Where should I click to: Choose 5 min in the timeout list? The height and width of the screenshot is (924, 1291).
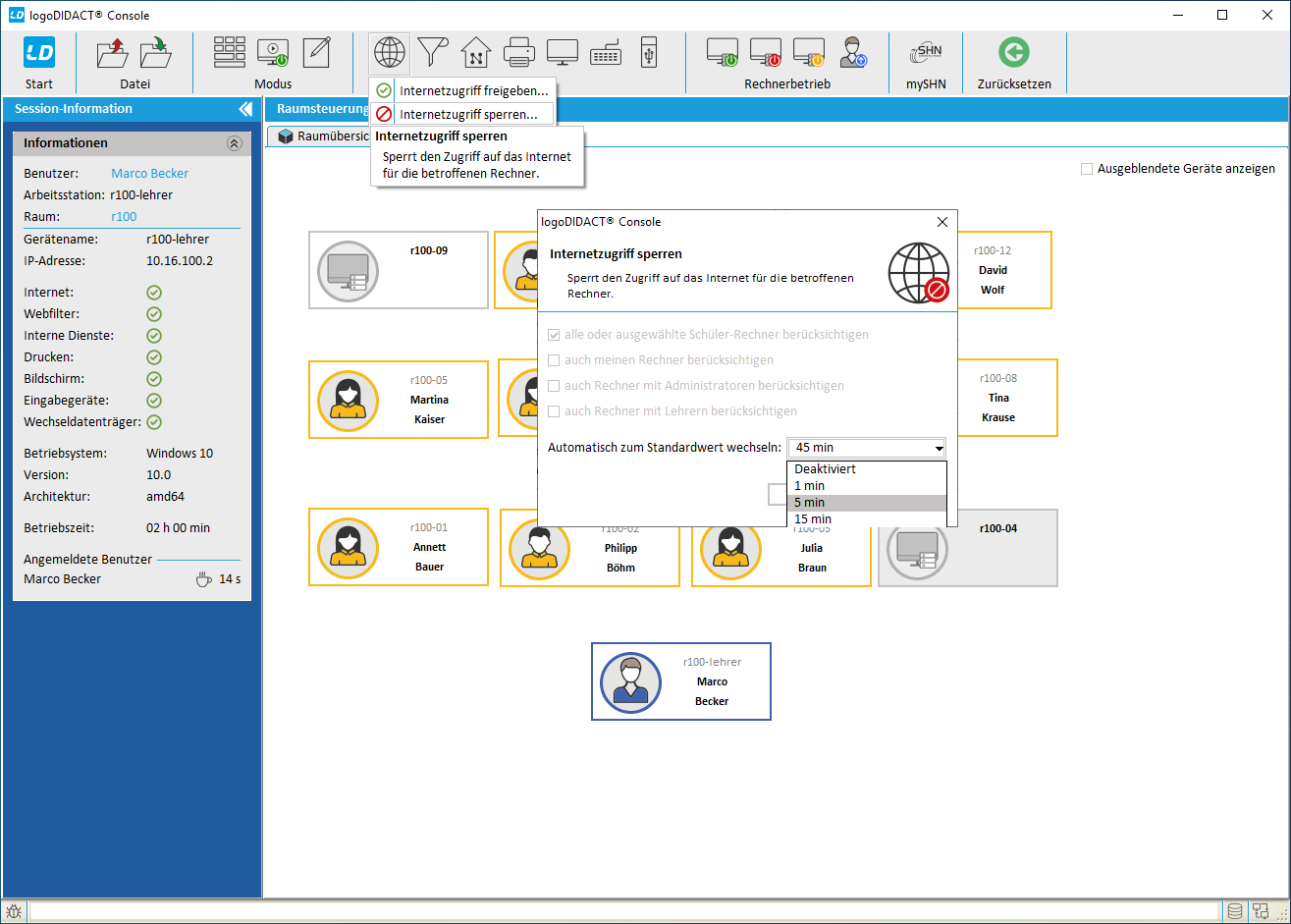[867, 503]
